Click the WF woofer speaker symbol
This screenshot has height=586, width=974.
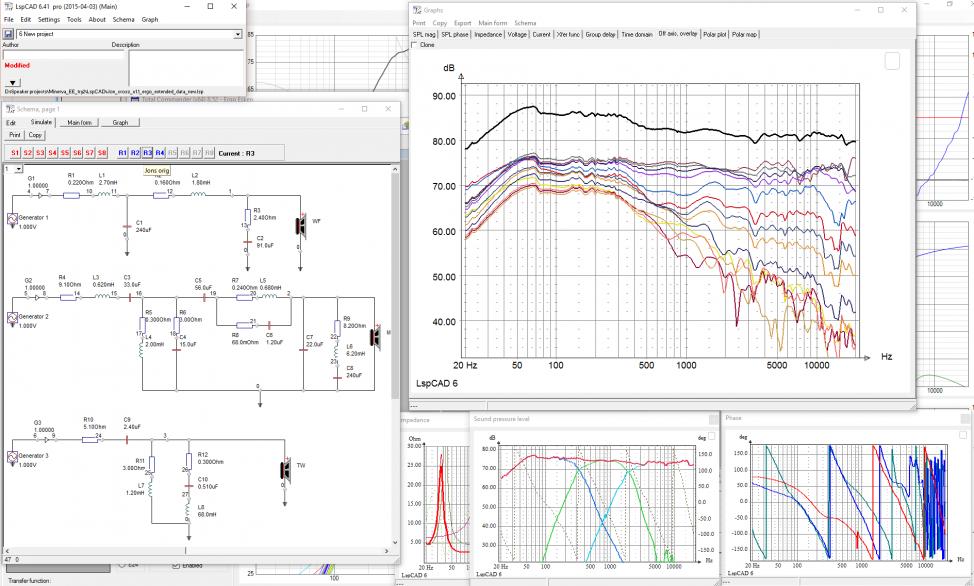(x=301, y=225)
